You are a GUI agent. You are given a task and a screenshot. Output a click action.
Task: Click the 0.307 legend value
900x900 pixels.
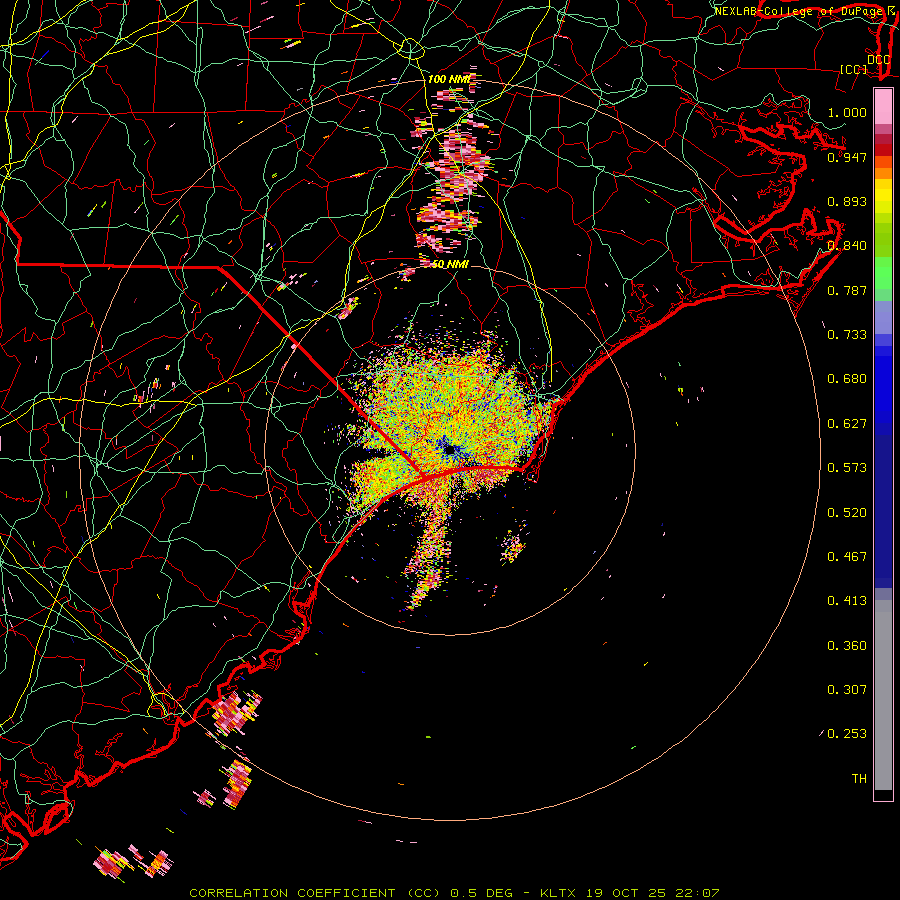click(x=847, y=690)
